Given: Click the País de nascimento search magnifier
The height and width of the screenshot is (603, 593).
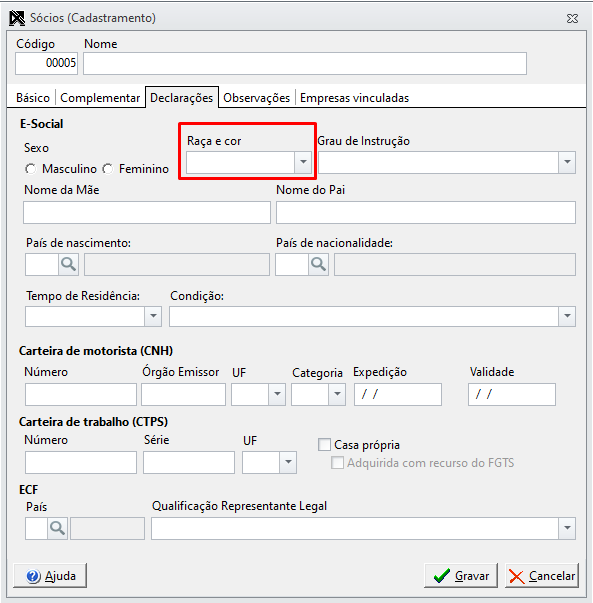Looking at the screenshot, I should click(68, 264).
